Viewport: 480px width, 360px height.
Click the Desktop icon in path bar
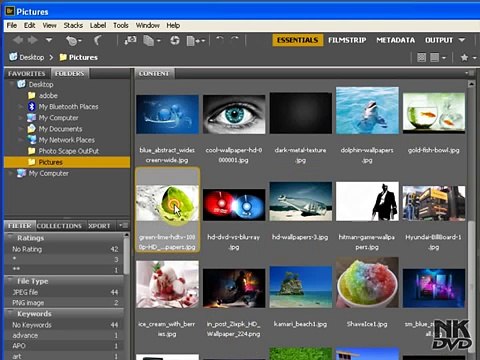tap(13, 57)
